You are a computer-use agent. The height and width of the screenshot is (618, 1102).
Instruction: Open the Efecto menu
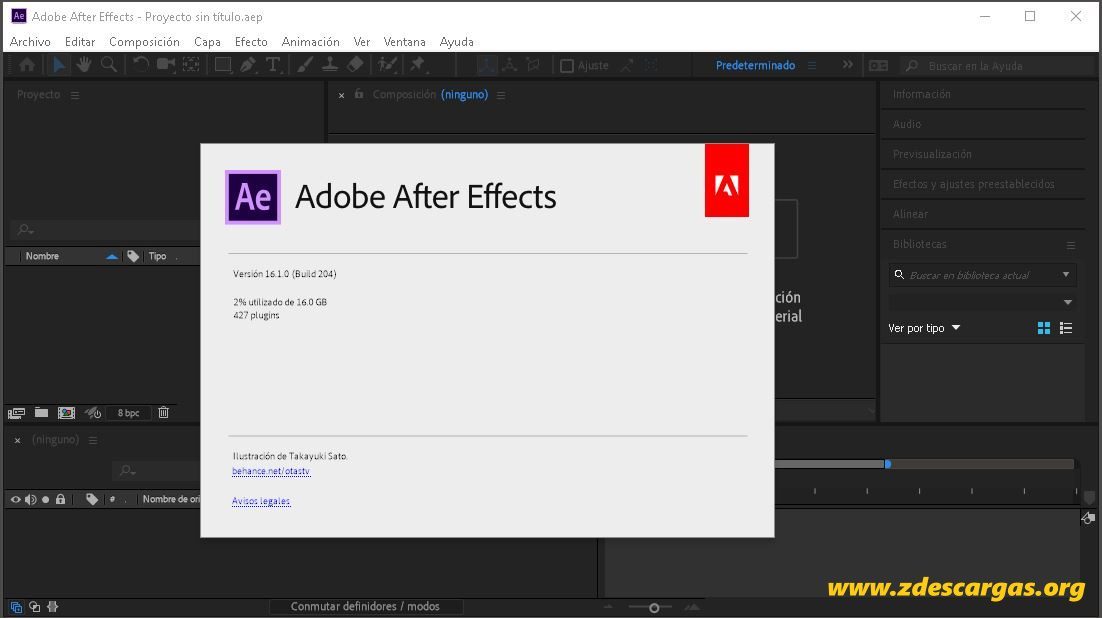point(251,41)
